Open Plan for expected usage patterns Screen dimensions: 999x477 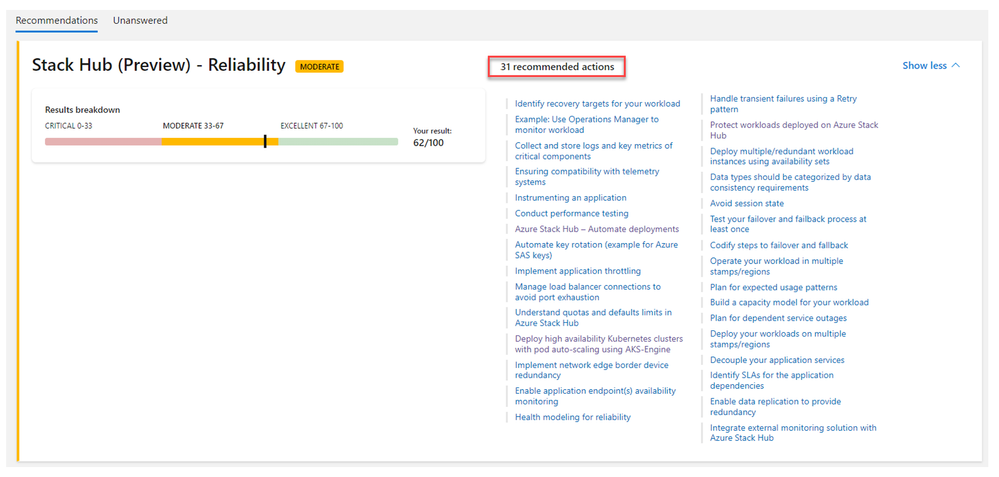(773, 287)
